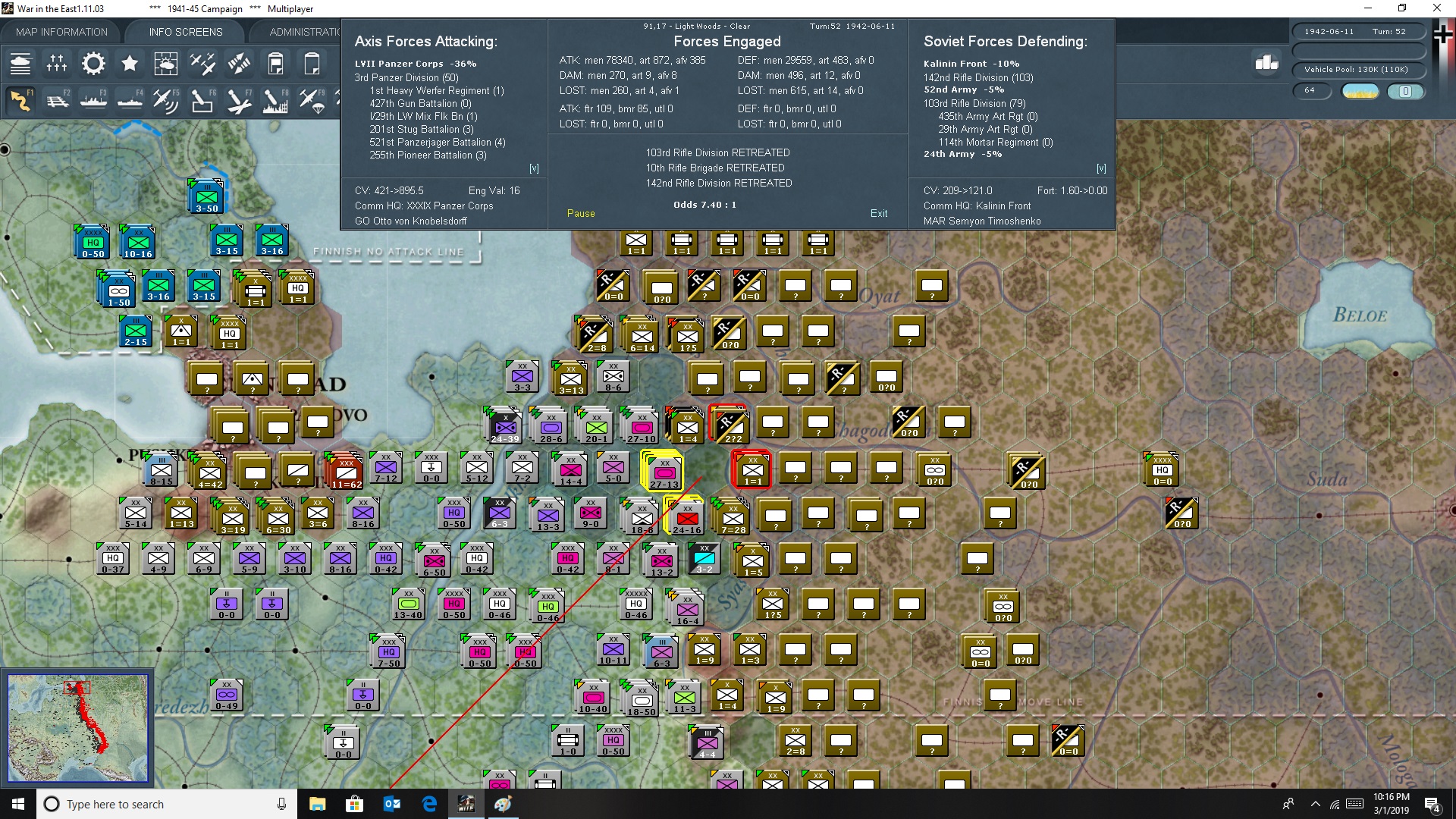Select the Finnish 2-15 unit counter

click(x=136, y=331)
